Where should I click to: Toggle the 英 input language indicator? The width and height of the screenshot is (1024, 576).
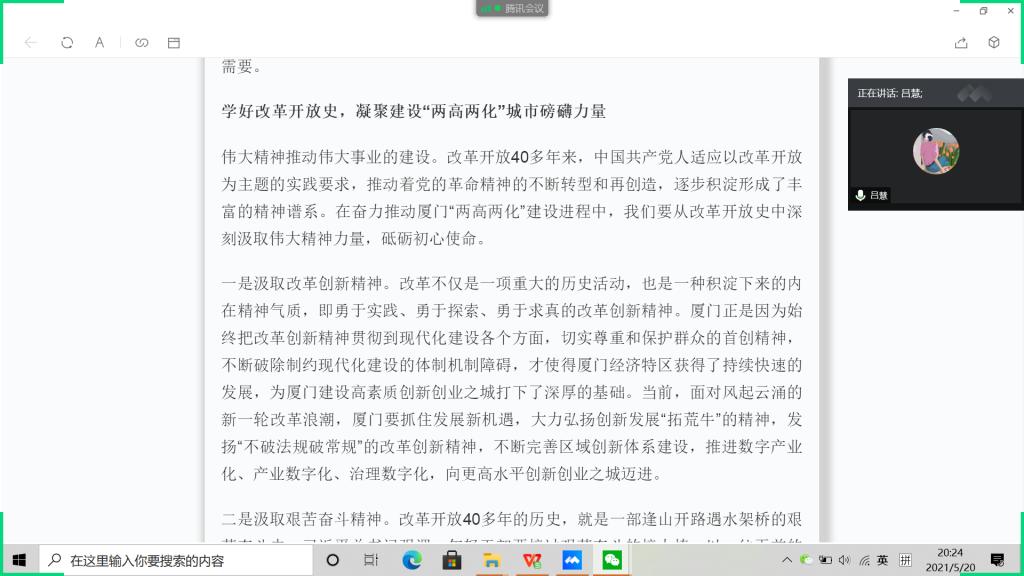click(x=883, y=560)
